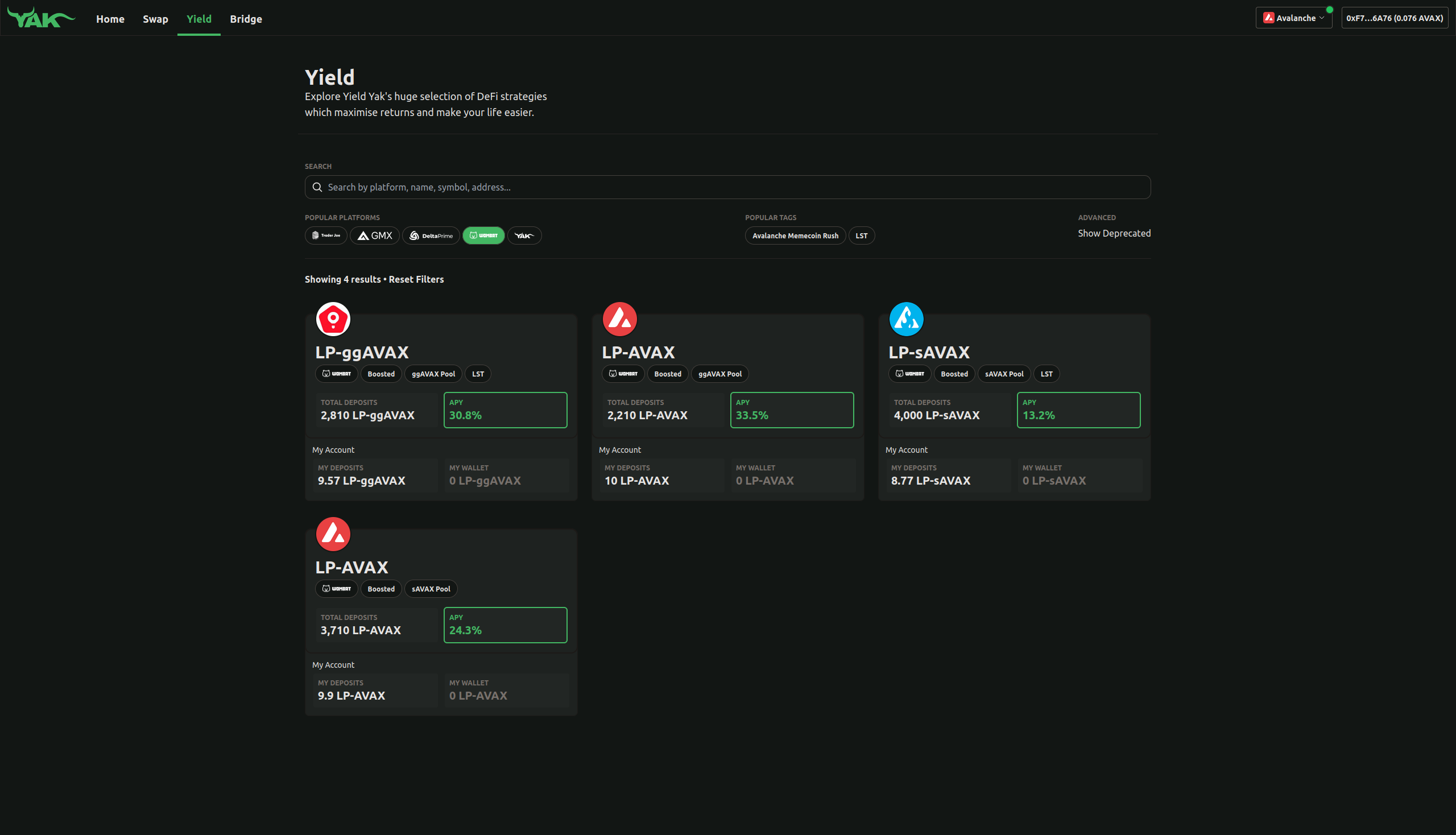Screen dimensions: 1456x835
Task: Click the 30.8% APY box
Action: [505, 410]
